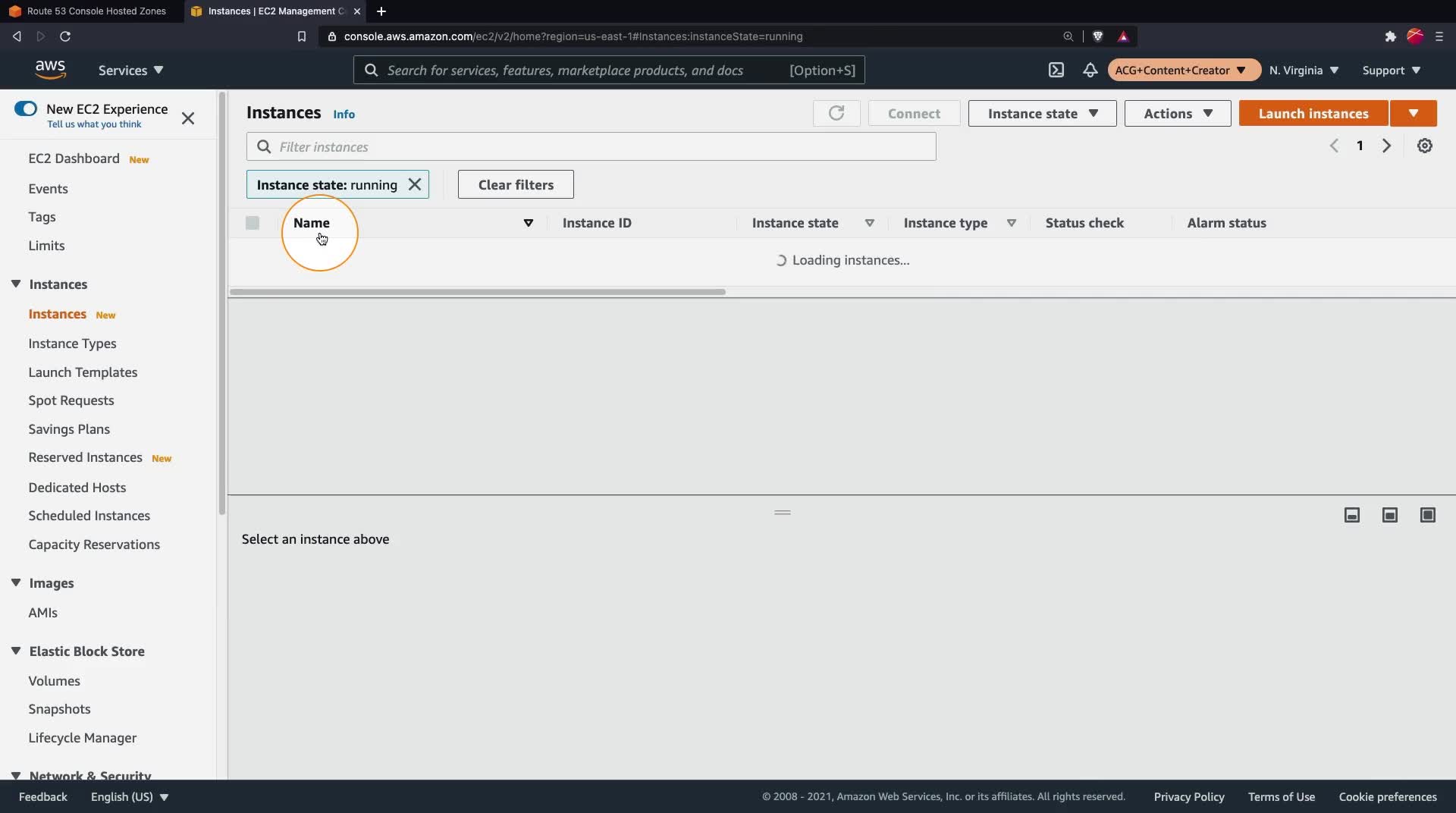
Task: Open the Instances Info link
Action: click(x=344, y=114)
